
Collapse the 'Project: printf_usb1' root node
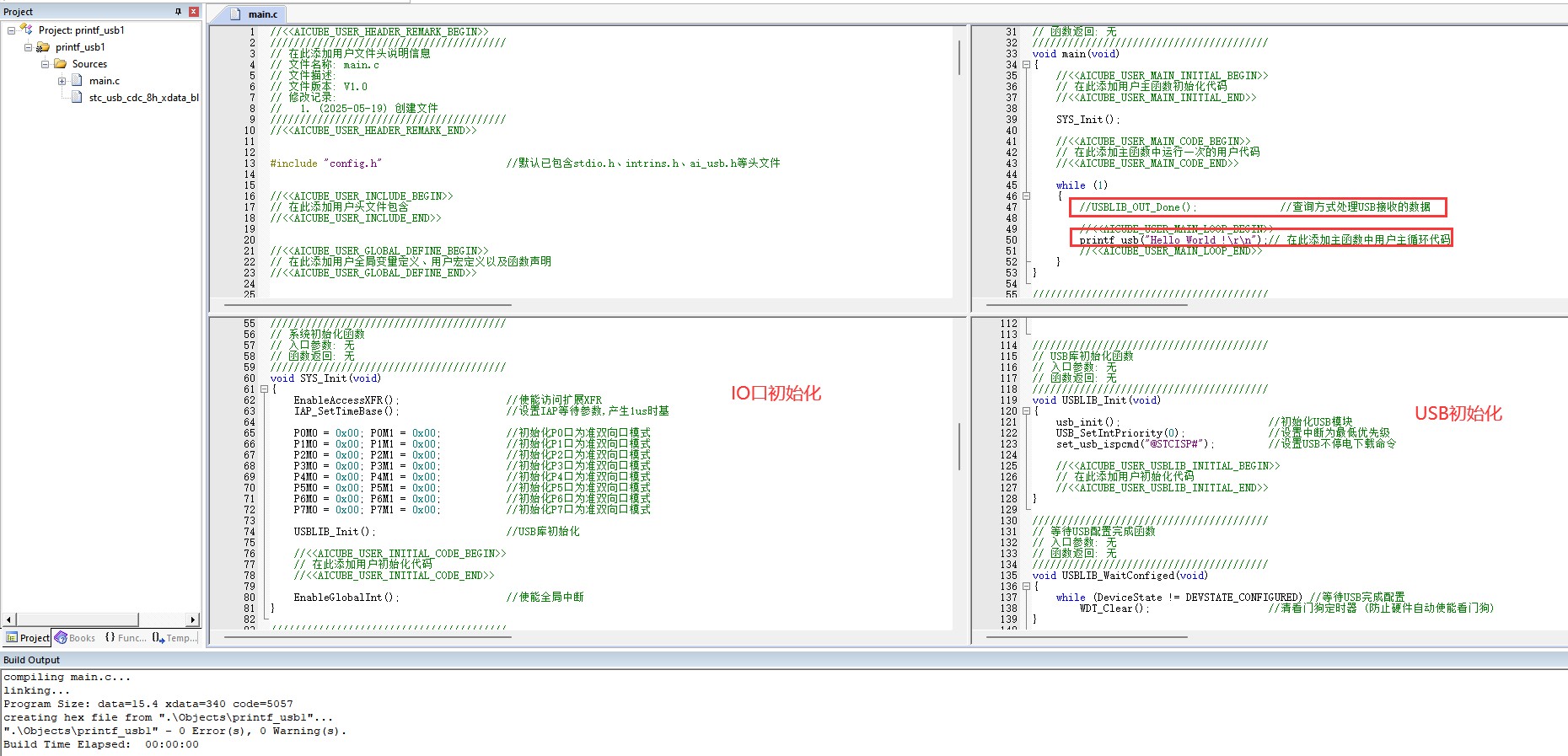[11, 30]
